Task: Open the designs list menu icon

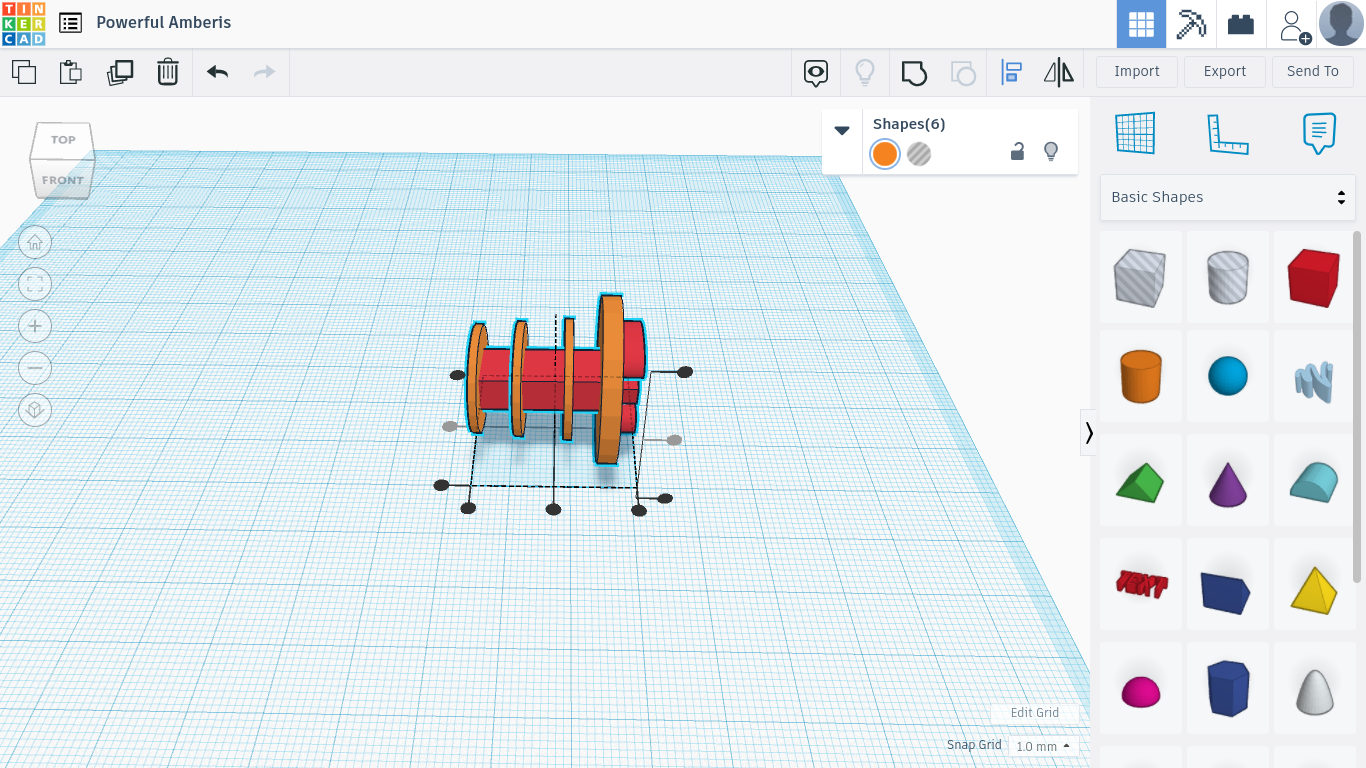Action: (70, 23)
